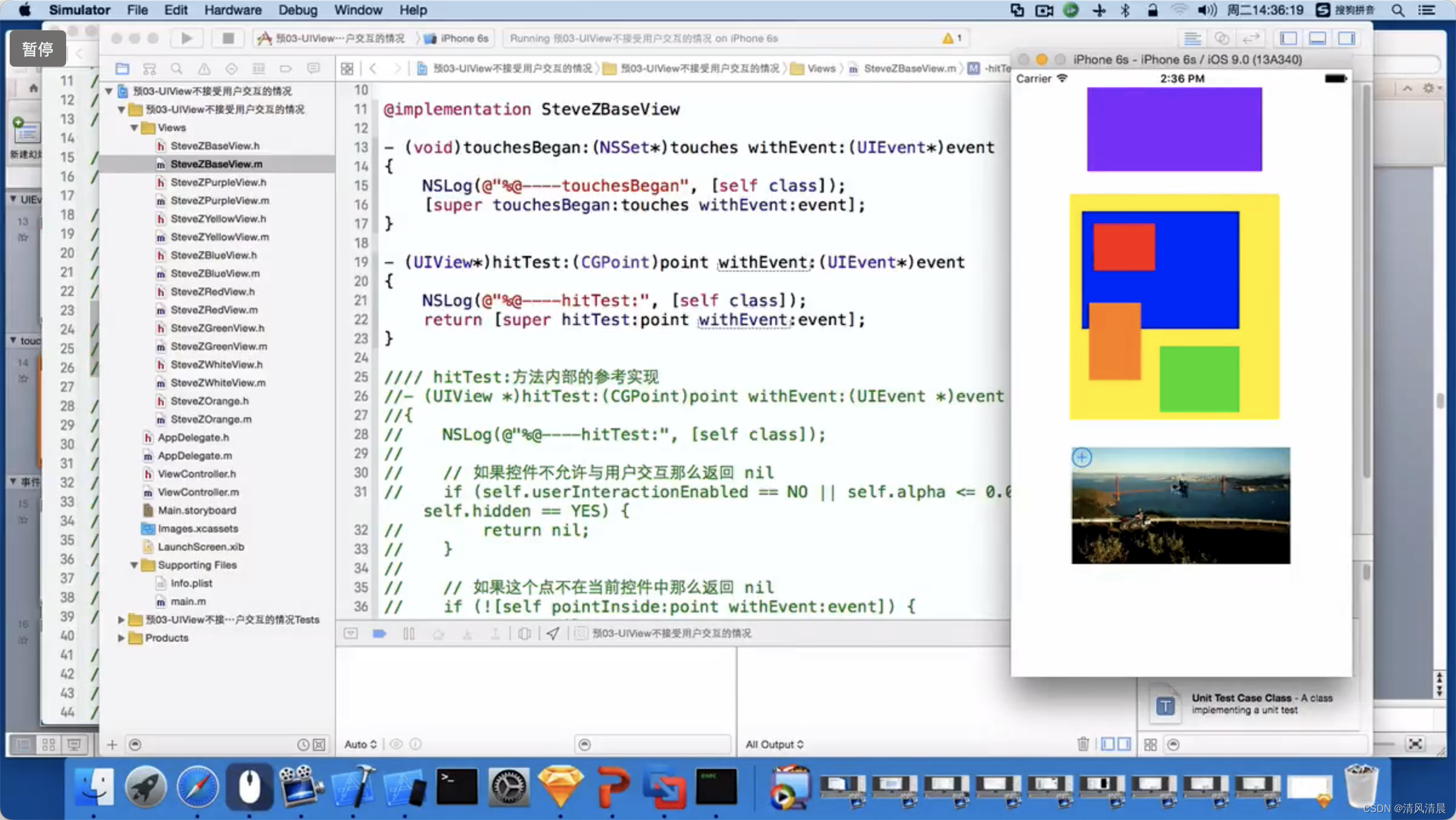This screenshot has height=820, width=1456.
Task: Clear the console with the trash icon
Action: coord(1084,744)
